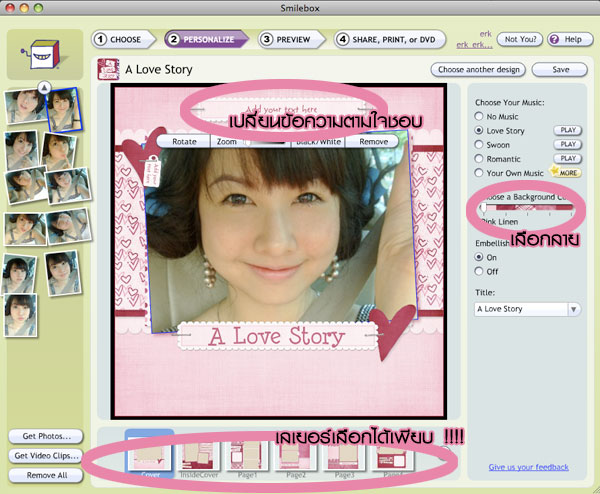600x494 pixels.
Task: Click the Choose another design button
Action: pyautogui.click(x=477, y=70)
